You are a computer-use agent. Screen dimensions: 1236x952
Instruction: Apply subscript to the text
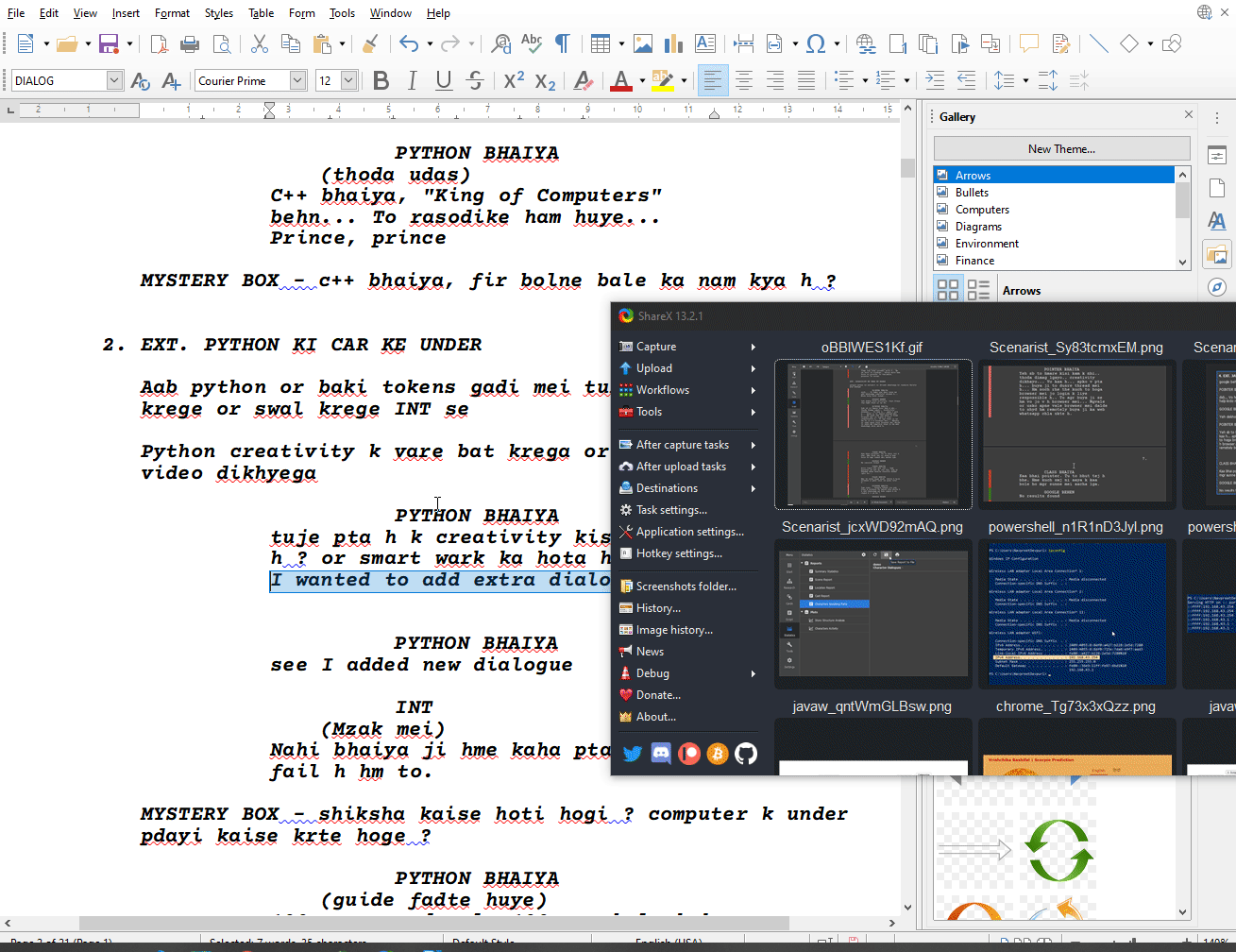pyautogui.click(x=545, y=81)
